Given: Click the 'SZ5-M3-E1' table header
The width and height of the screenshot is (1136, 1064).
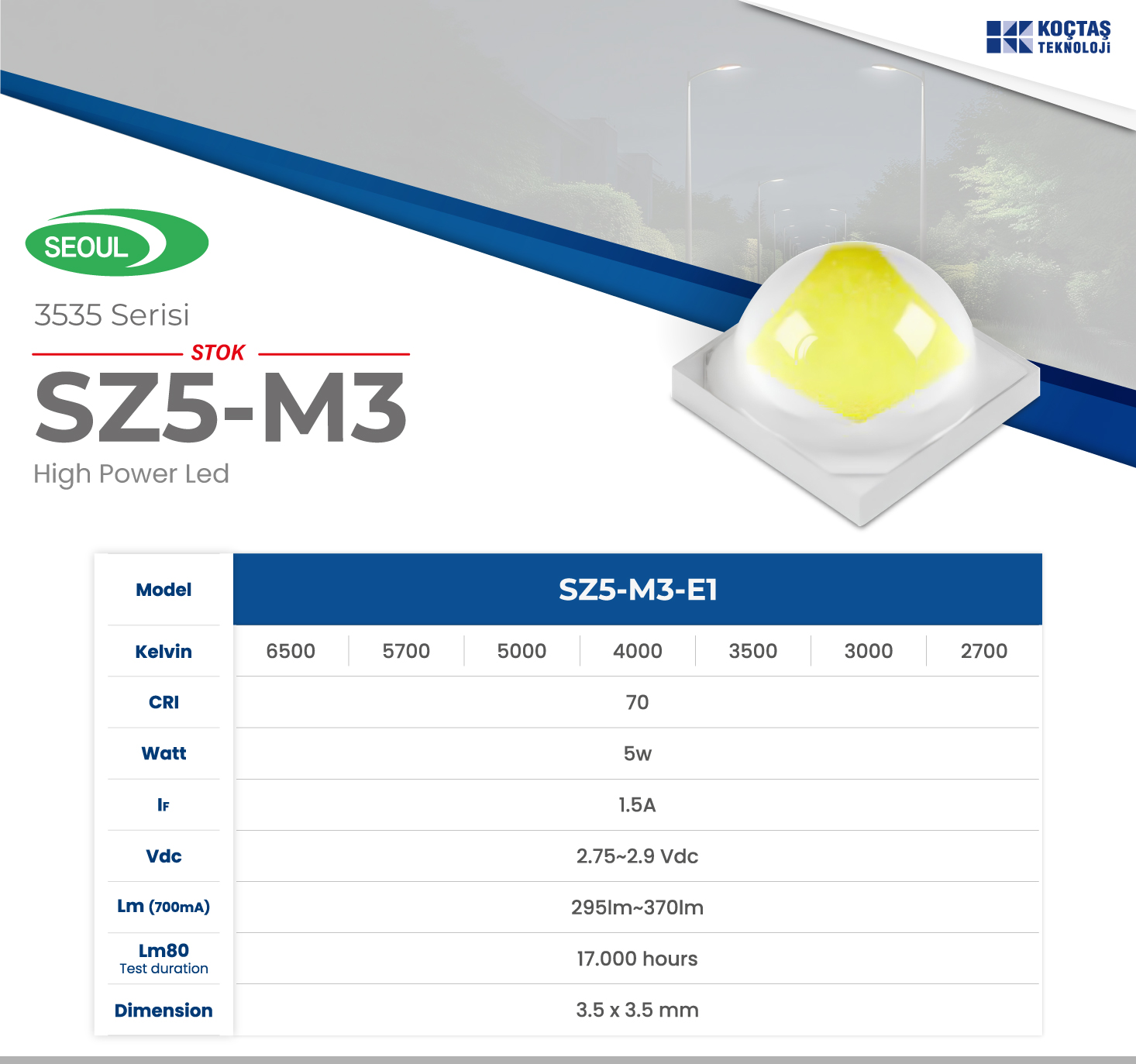Looking at the screenshot, I should [638, 590].
